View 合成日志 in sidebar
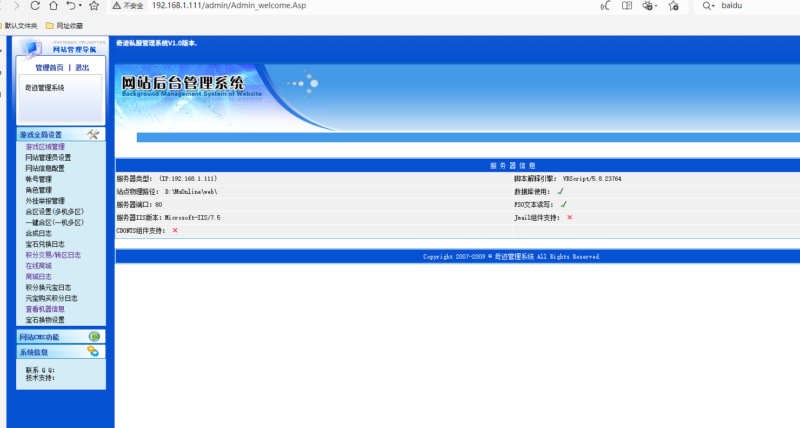Screen dimensions: 800x428 coord(39,233)
